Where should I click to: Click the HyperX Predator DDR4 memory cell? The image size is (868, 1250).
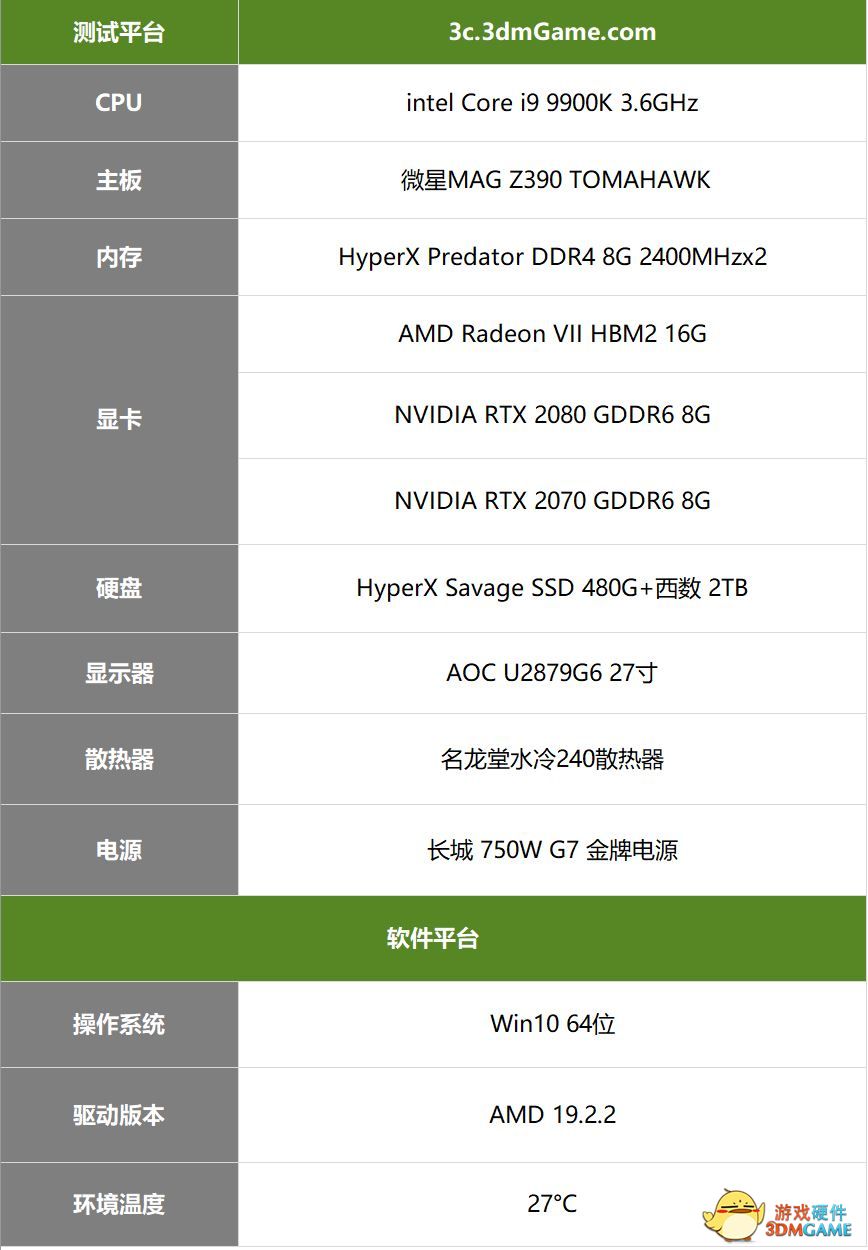(553, 257)
